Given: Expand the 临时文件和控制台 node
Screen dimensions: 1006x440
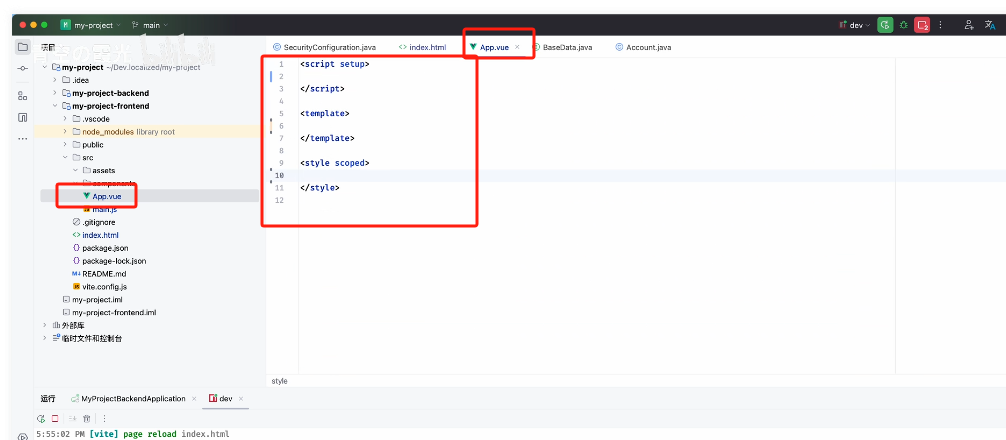Looking at the screenshot, I should 44,338.
